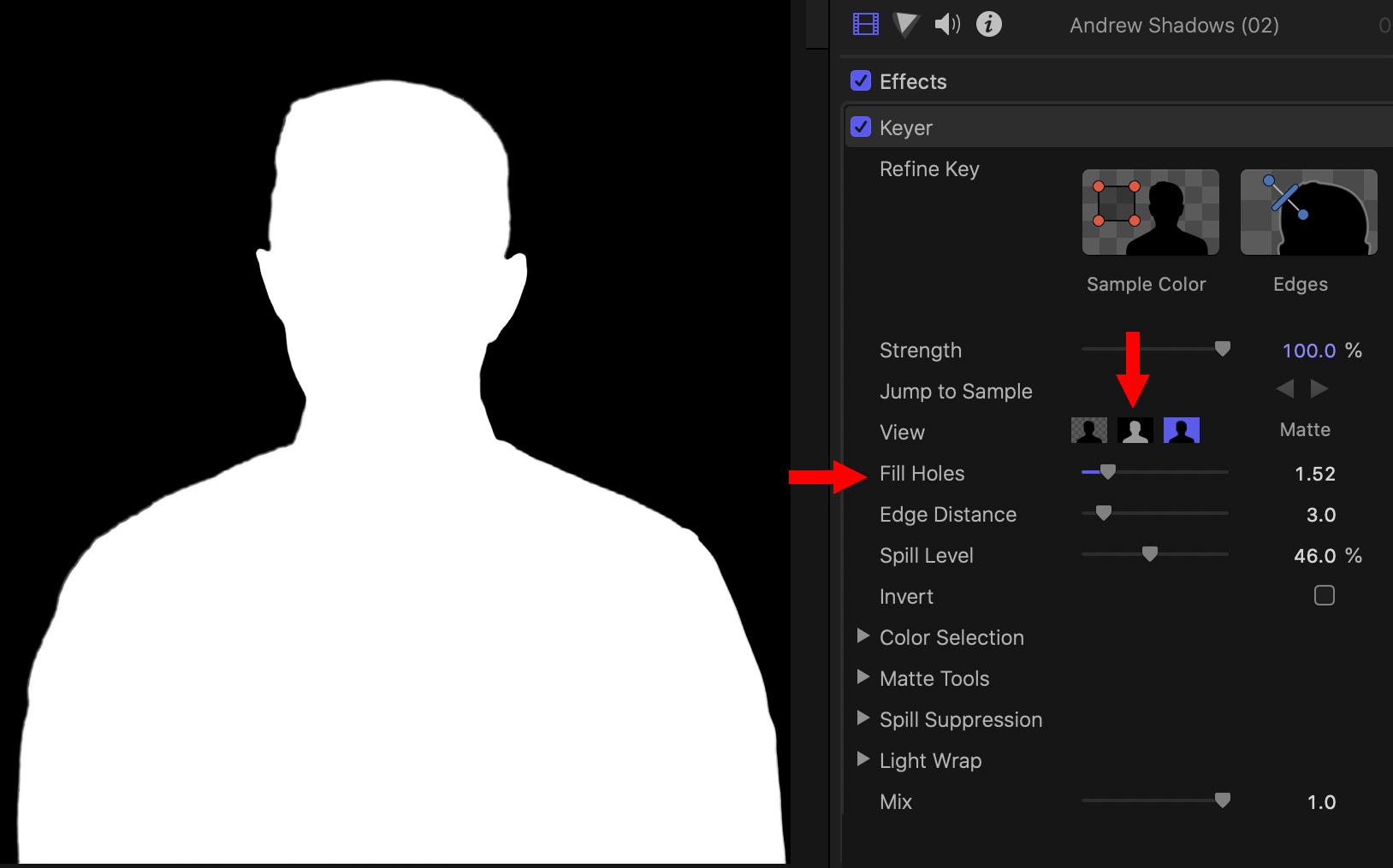The height and width of the screenshot is (868, 1393).
Task: Switch View to Composite mode icon
Action: pos(1089,430)
